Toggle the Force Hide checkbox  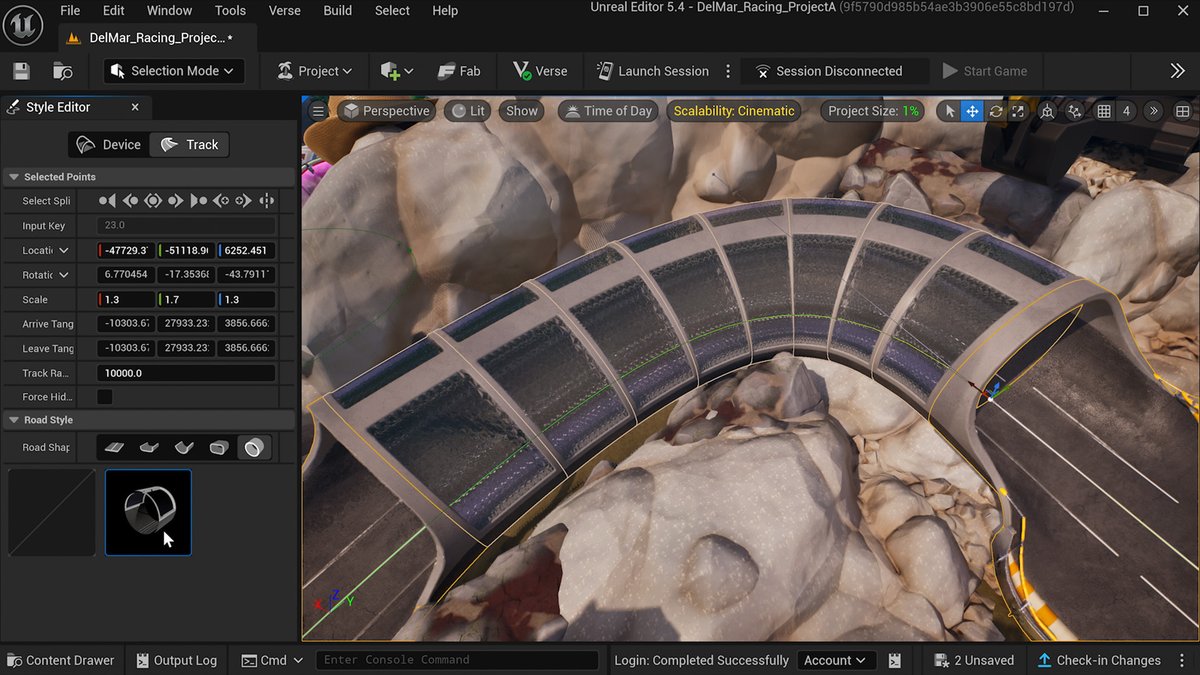pyautogui.click(x=104, y=397)
